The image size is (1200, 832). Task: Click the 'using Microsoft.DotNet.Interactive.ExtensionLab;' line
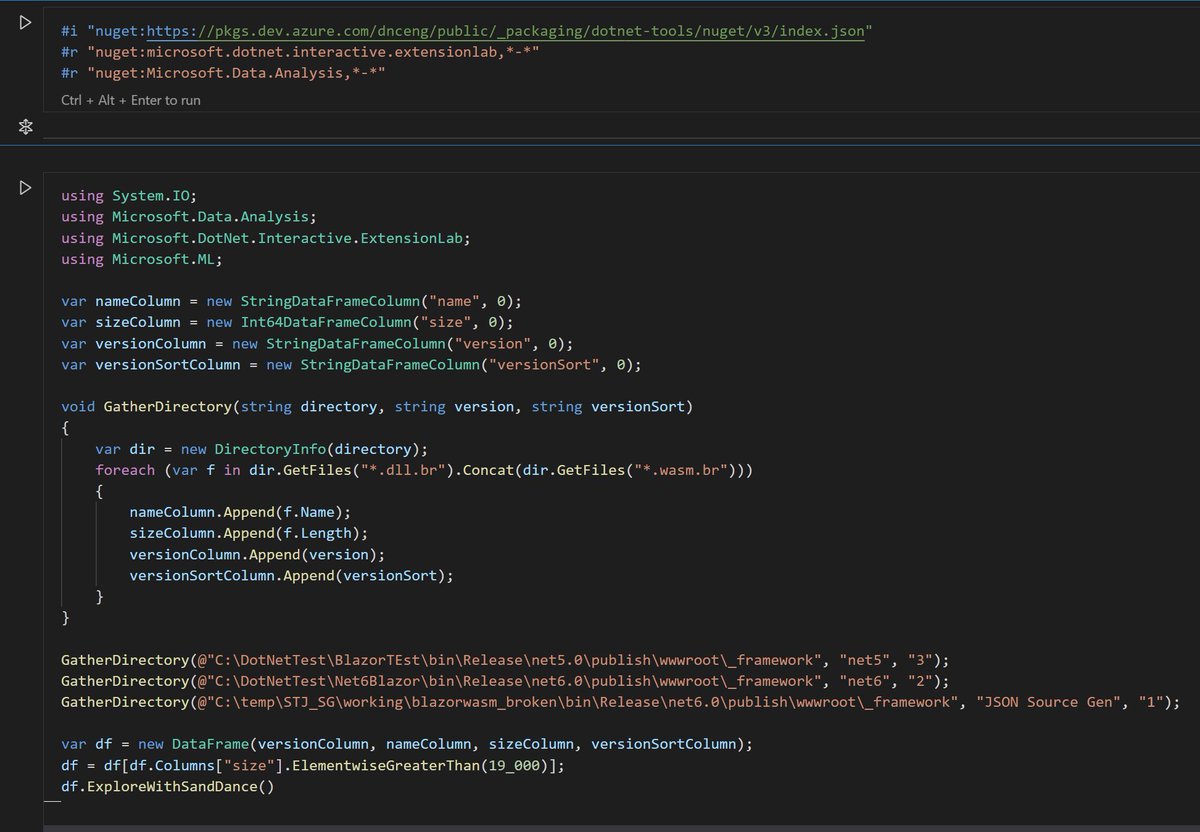265,238
